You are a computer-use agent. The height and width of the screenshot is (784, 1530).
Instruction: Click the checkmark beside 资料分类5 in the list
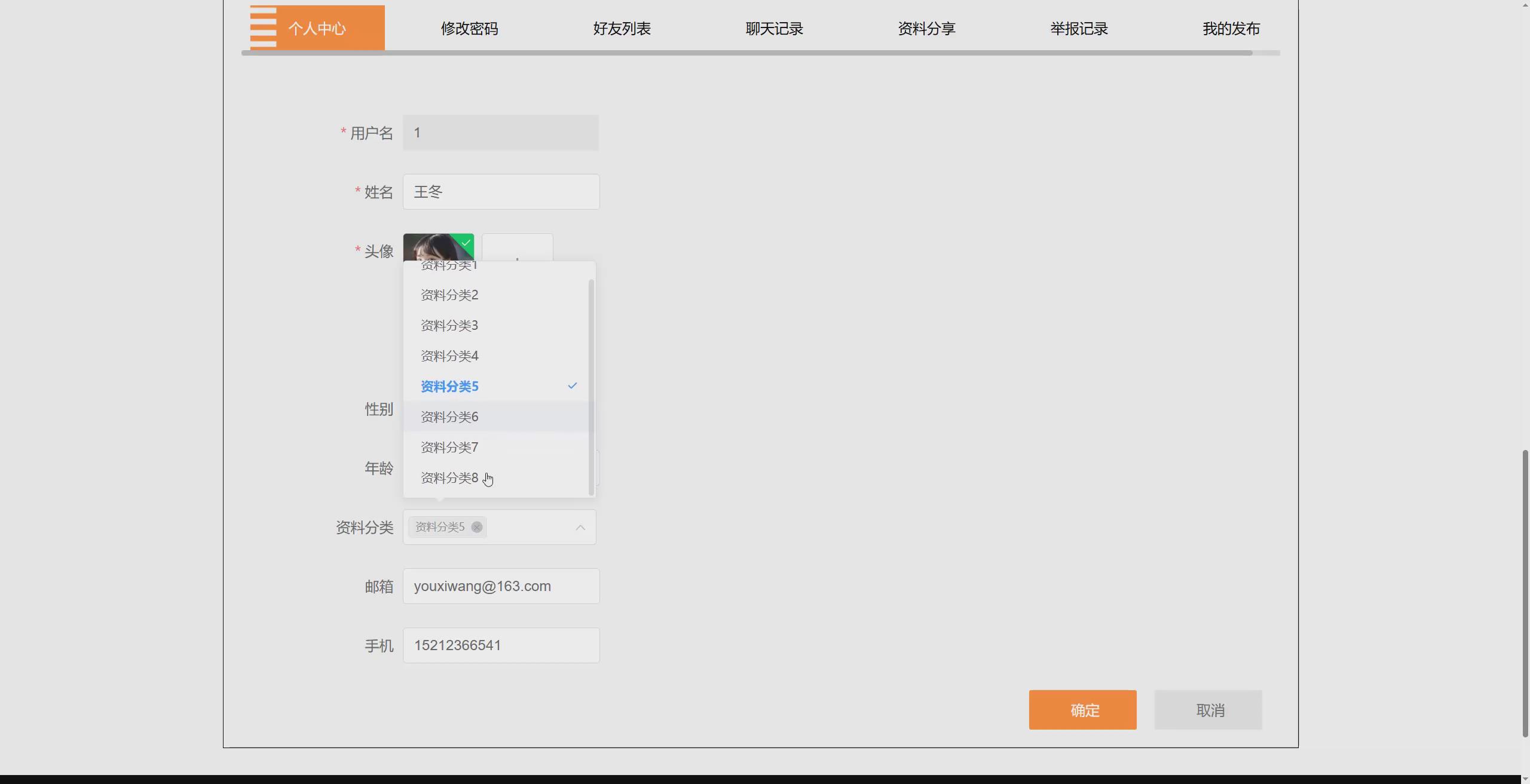pyautogui.click(x=572, y=386)
